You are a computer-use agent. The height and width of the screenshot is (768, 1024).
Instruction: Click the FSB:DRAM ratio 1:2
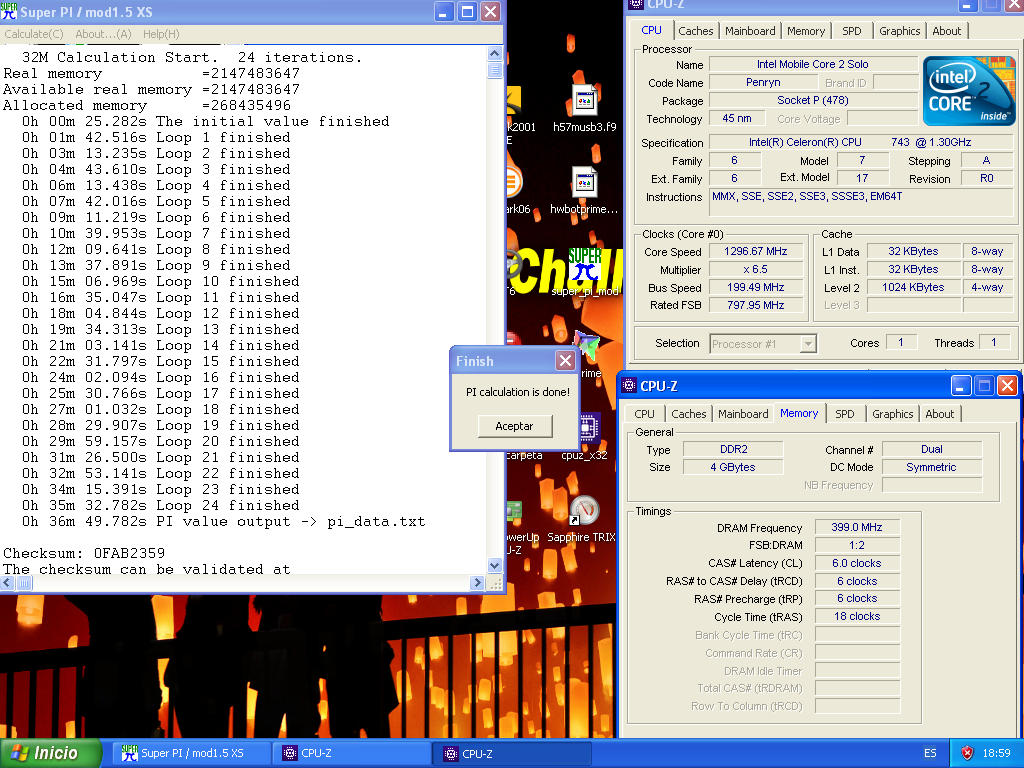pos(857,545)
